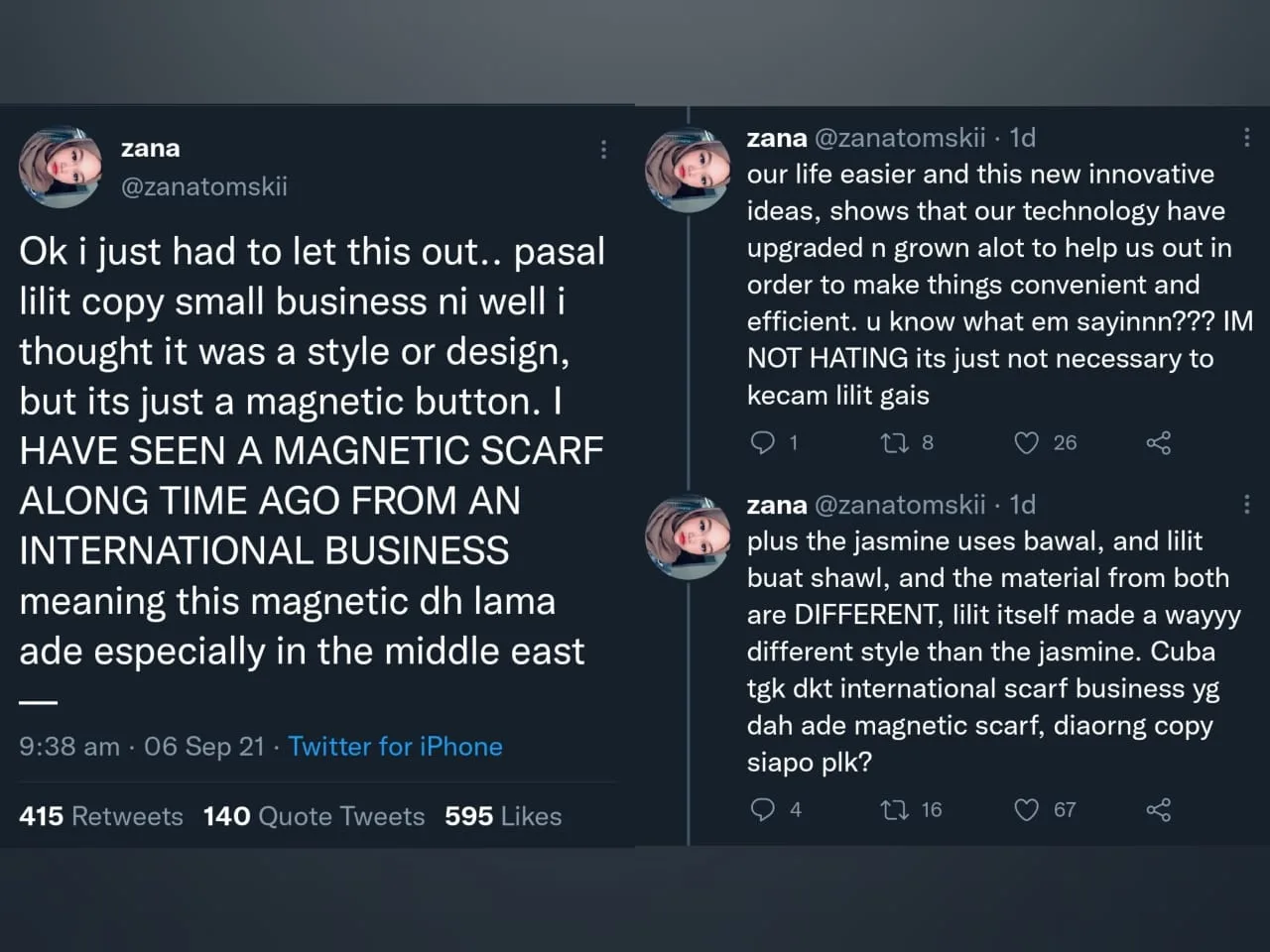
Task: View the 415 Retweets list
Action: click(101, 816)
